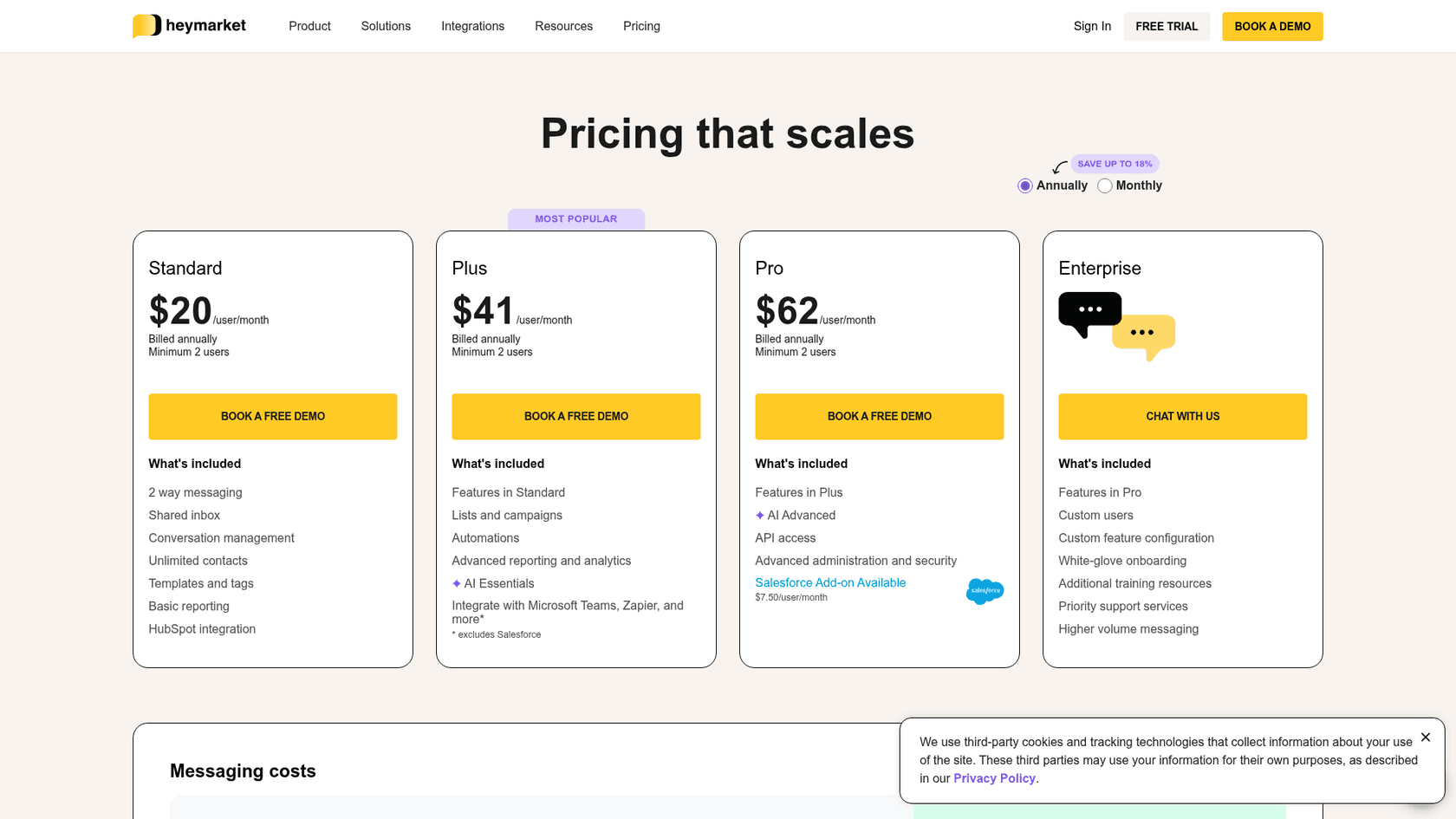The width and height of the screenshot is (1456, 819).
Task: Click 'Unlimited contacts' feature text
Action: click(x=198, y=561)
